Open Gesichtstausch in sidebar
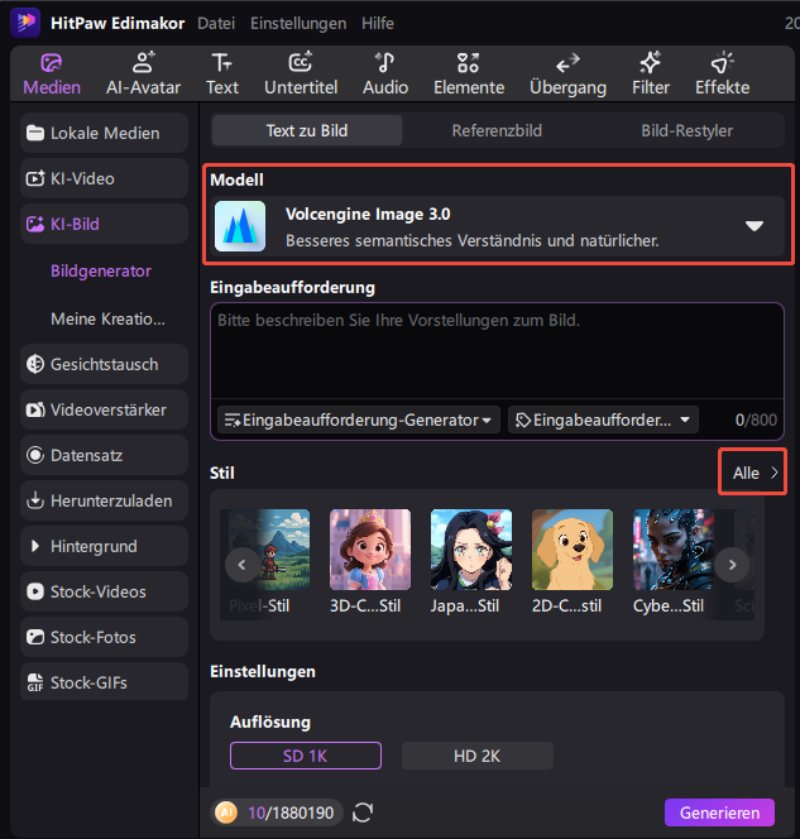This screenshot has width=800, height=839. click(x=104, y=364)
